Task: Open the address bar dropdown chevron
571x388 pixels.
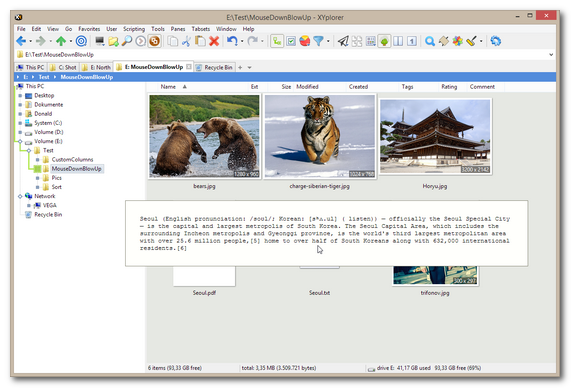Action: pyautogui.click(x=551, y=55)
